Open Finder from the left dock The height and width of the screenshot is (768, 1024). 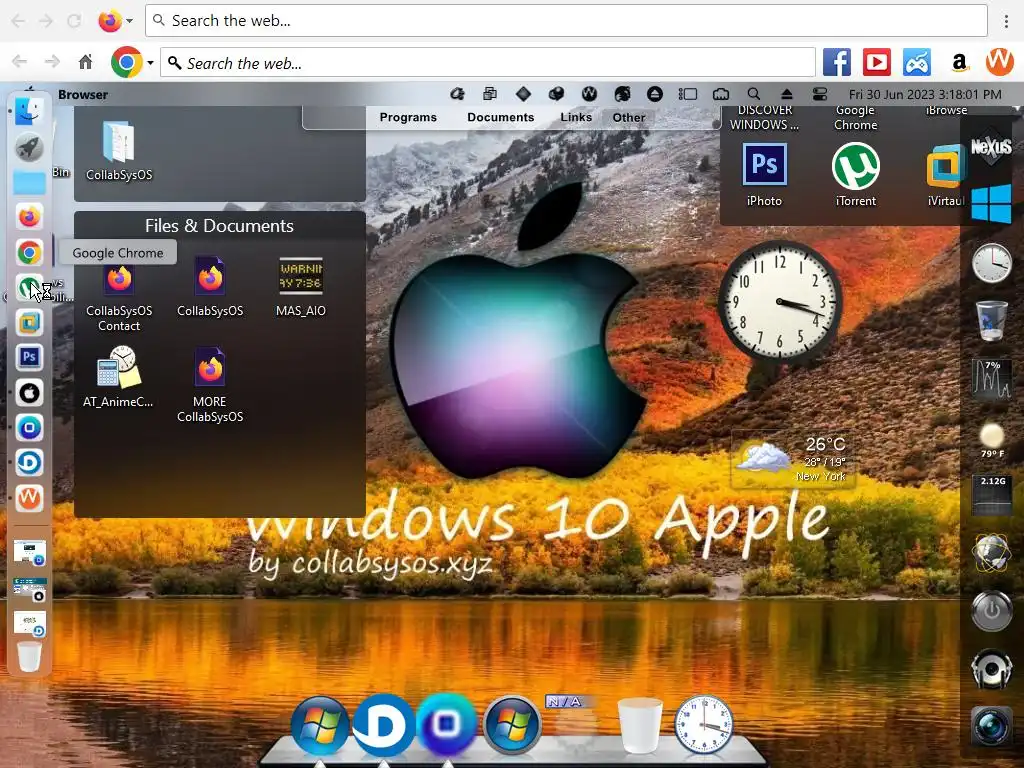coord(29,112)
